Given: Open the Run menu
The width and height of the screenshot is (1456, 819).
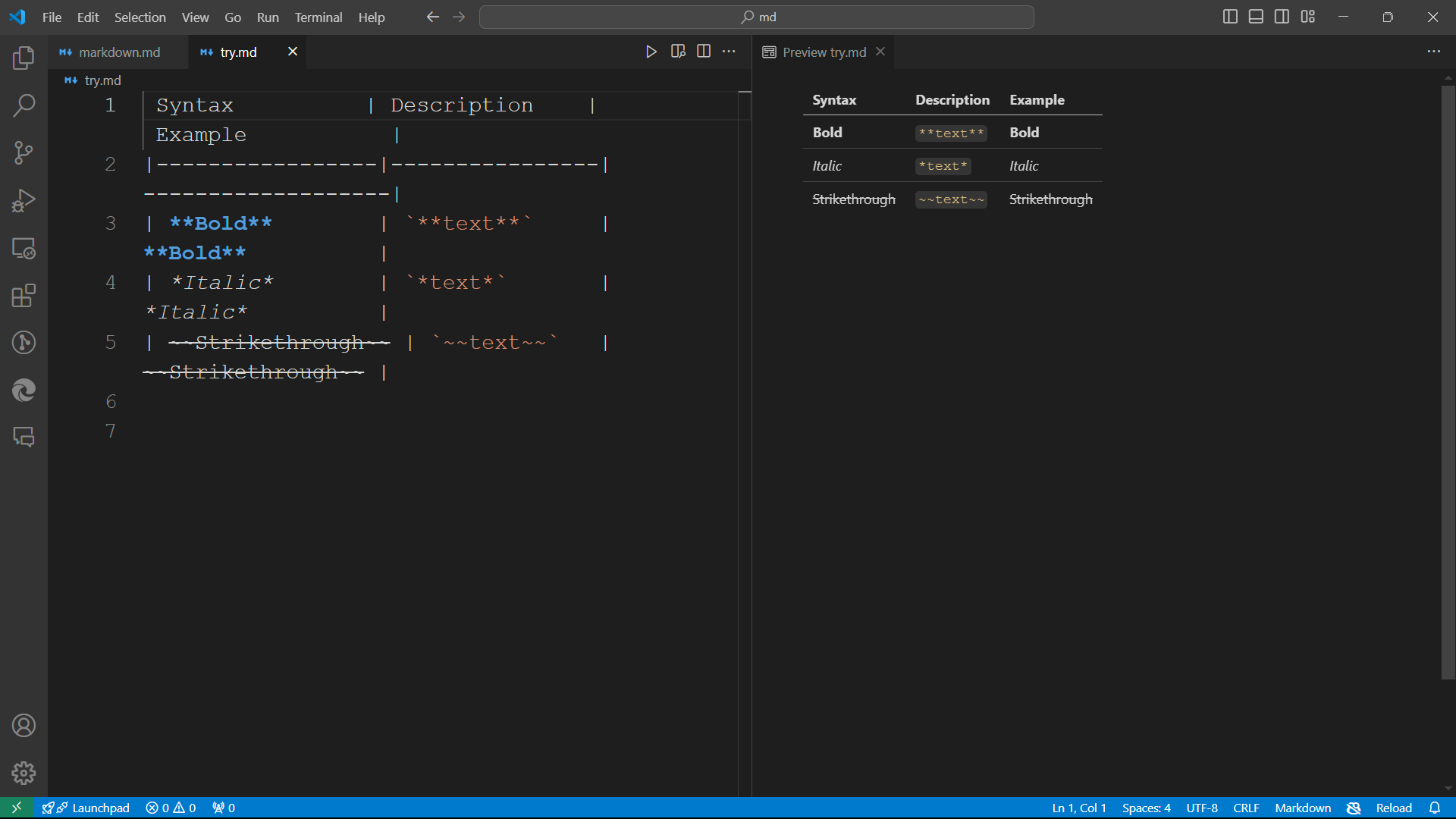Looking at the screenshot, I should tap(268, 17).
